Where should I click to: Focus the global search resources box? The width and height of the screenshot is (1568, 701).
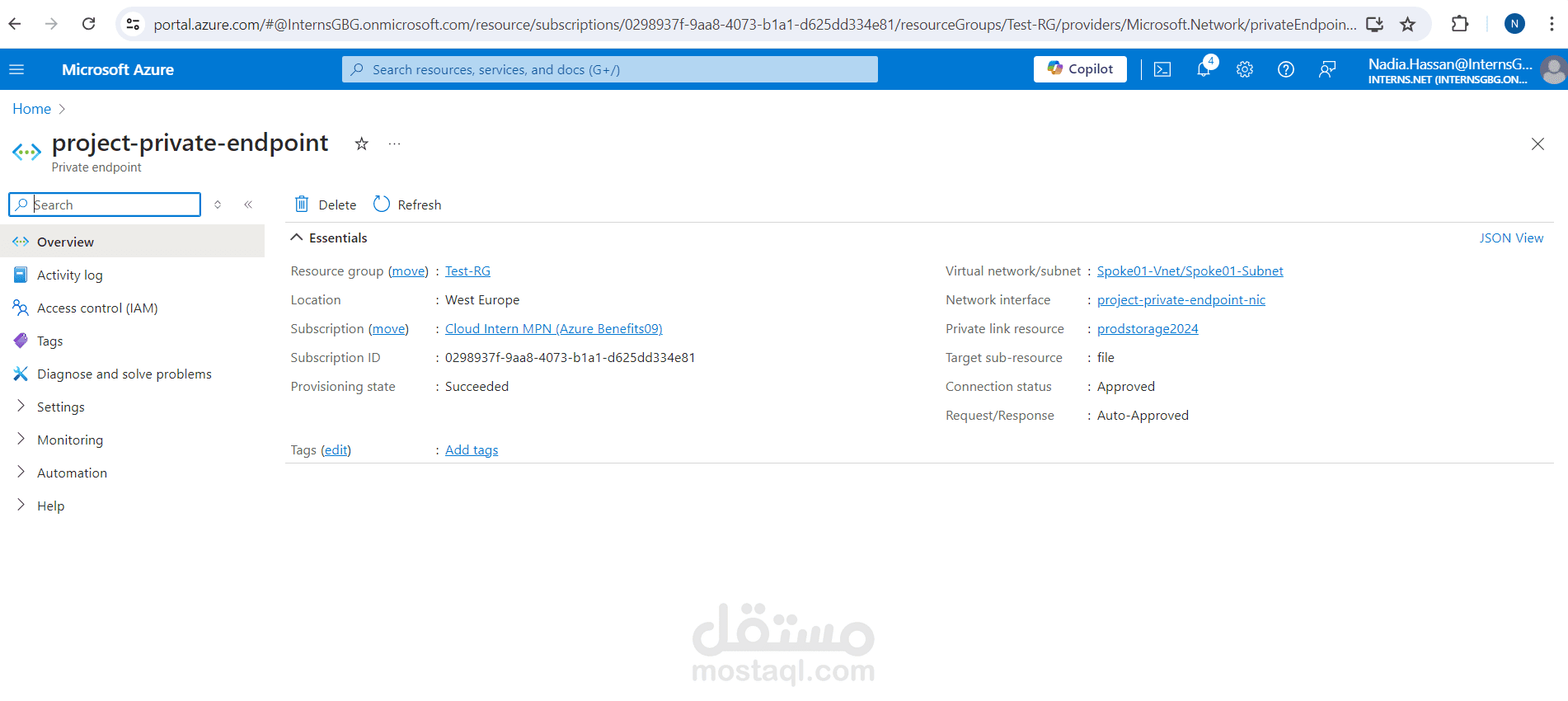coord(610,69)
